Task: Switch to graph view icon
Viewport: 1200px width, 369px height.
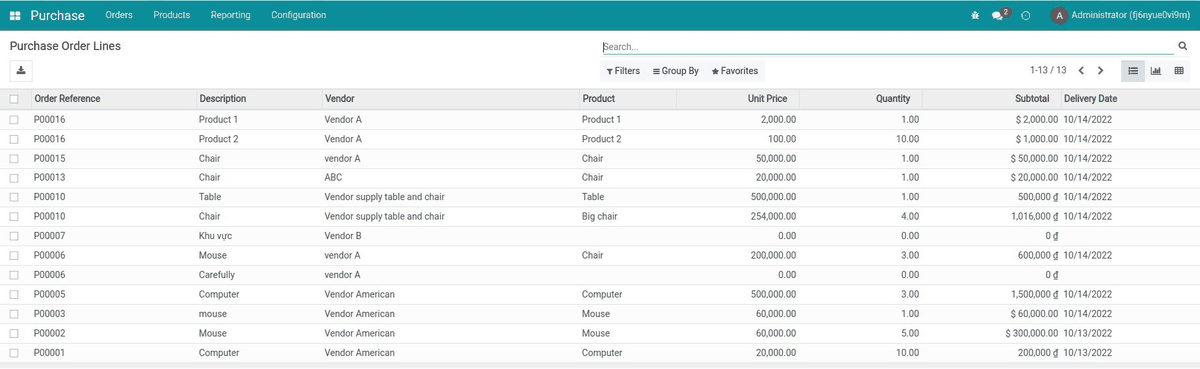Action: click(1156, 71)
